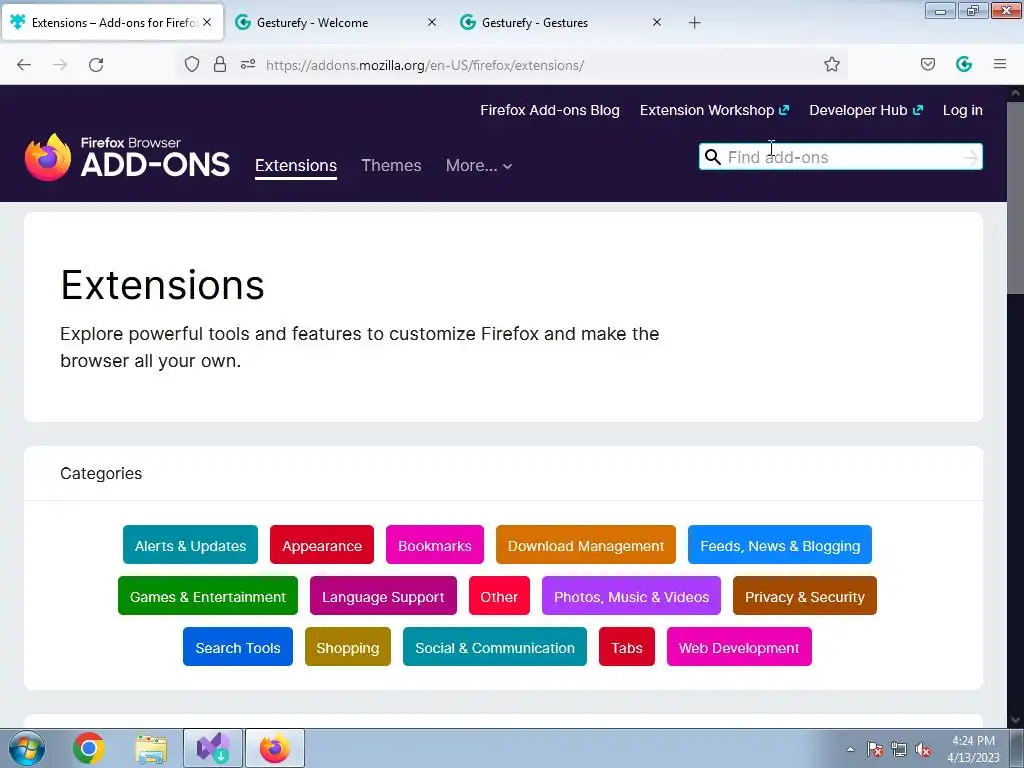
Task: Open Developer Hub external link
Action: (x=866, y=110)
